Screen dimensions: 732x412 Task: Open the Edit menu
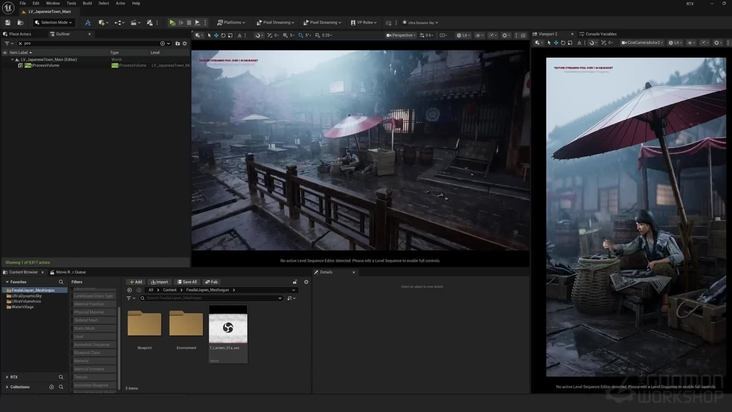tap(36, 3)
